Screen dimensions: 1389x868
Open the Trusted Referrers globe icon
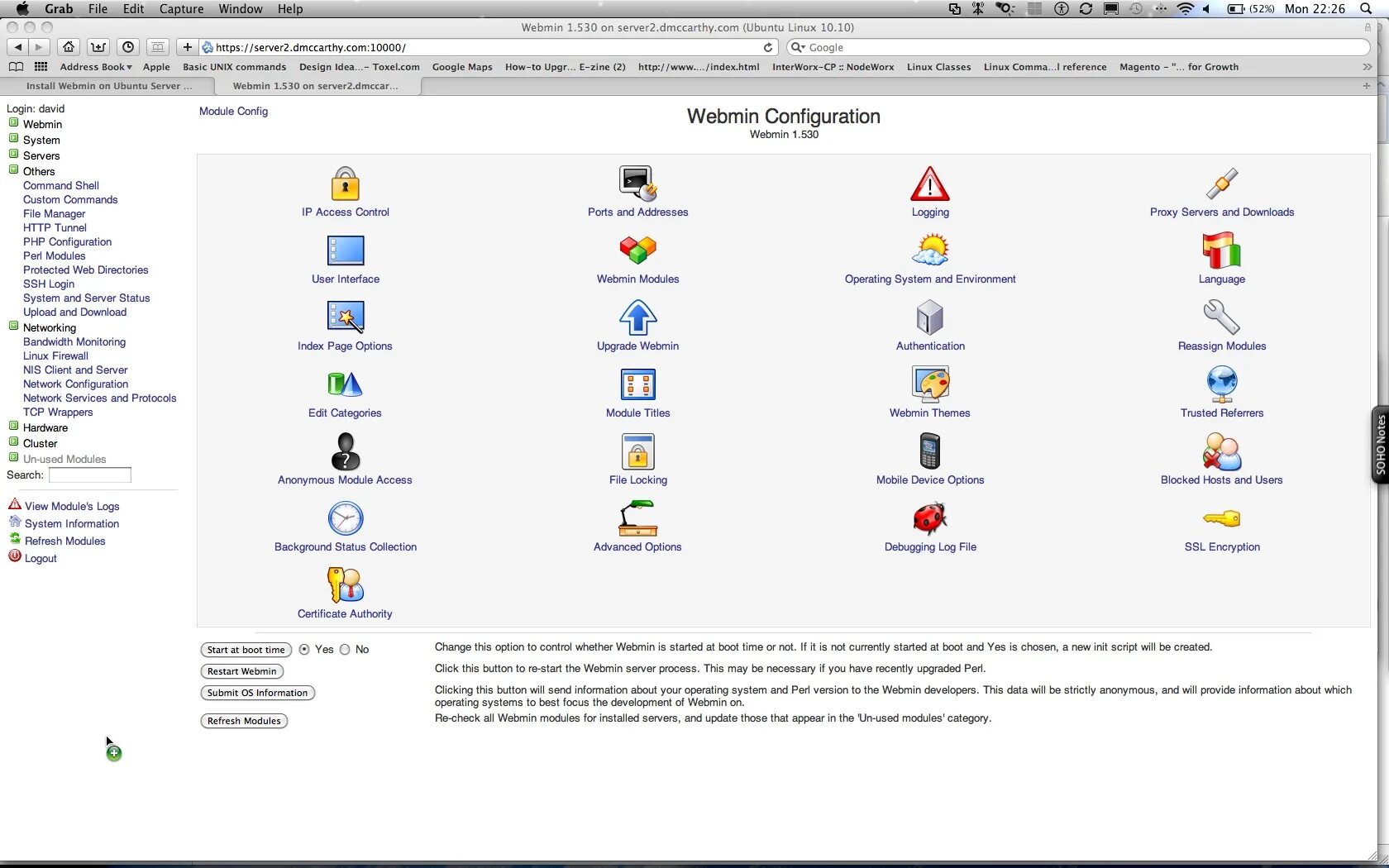pyautogui.click(x=1222, y=384)
